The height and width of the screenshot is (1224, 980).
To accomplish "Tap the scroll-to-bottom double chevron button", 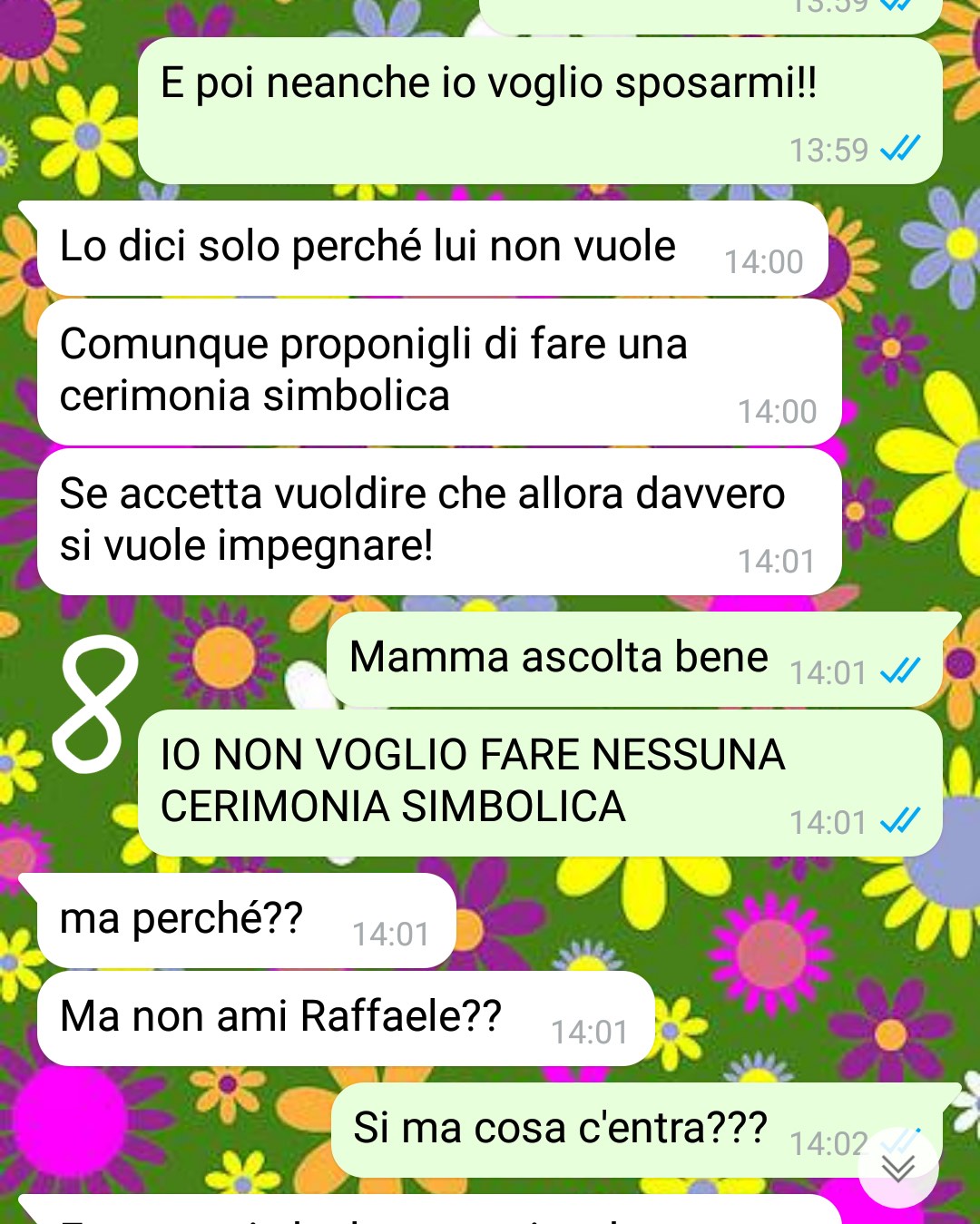I will coord(898,1168).
